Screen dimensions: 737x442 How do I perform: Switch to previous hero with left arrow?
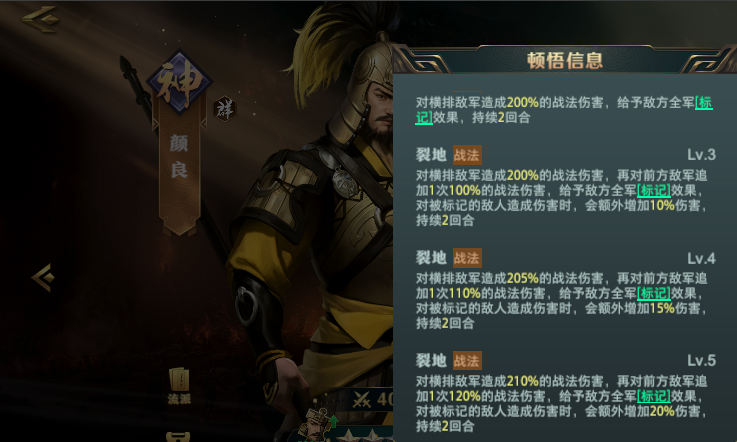tap(43, 277)
